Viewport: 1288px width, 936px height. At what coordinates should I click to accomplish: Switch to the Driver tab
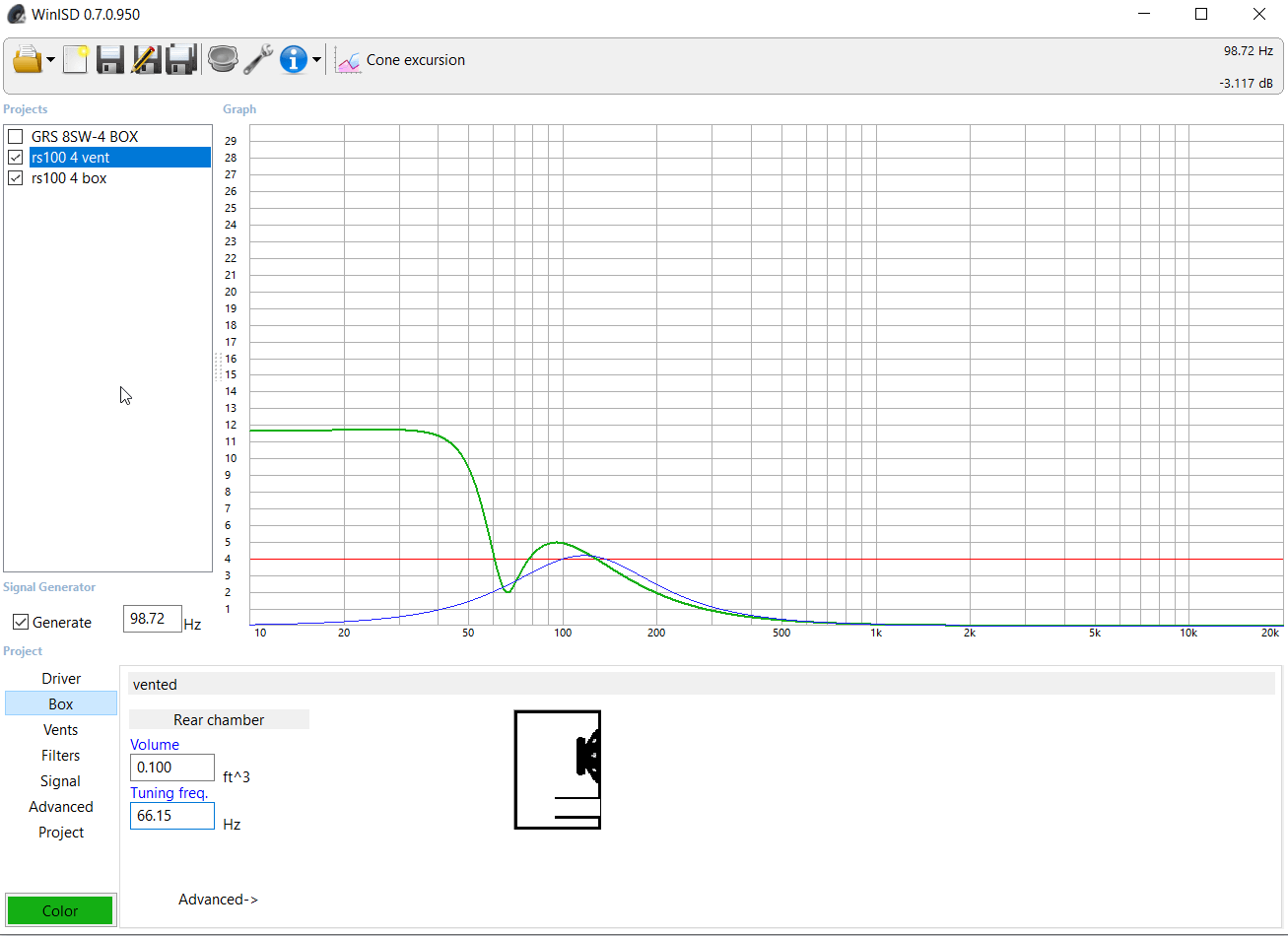click(x=61, y=679)
